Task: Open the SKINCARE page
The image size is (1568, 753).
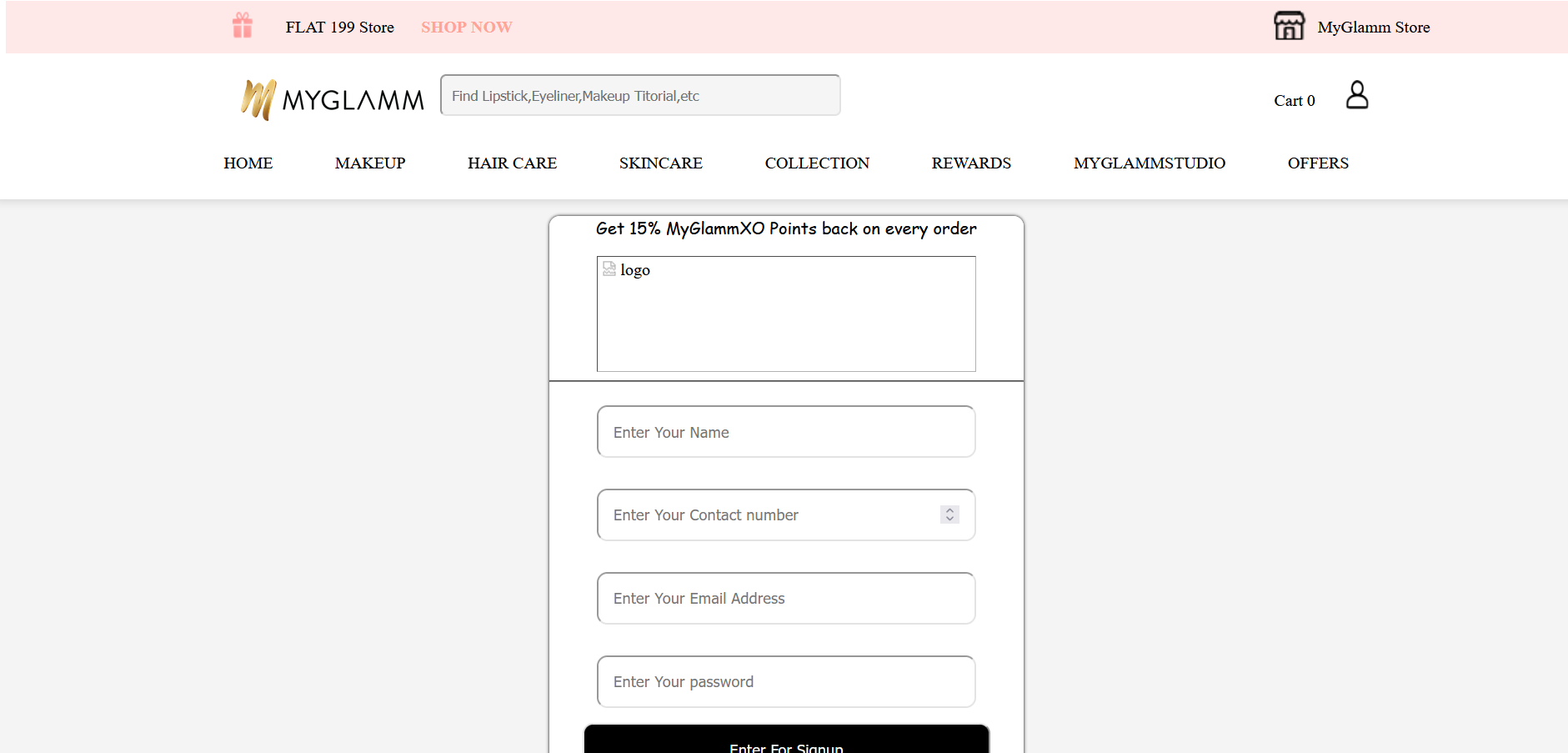Action: tap(660, 163)
